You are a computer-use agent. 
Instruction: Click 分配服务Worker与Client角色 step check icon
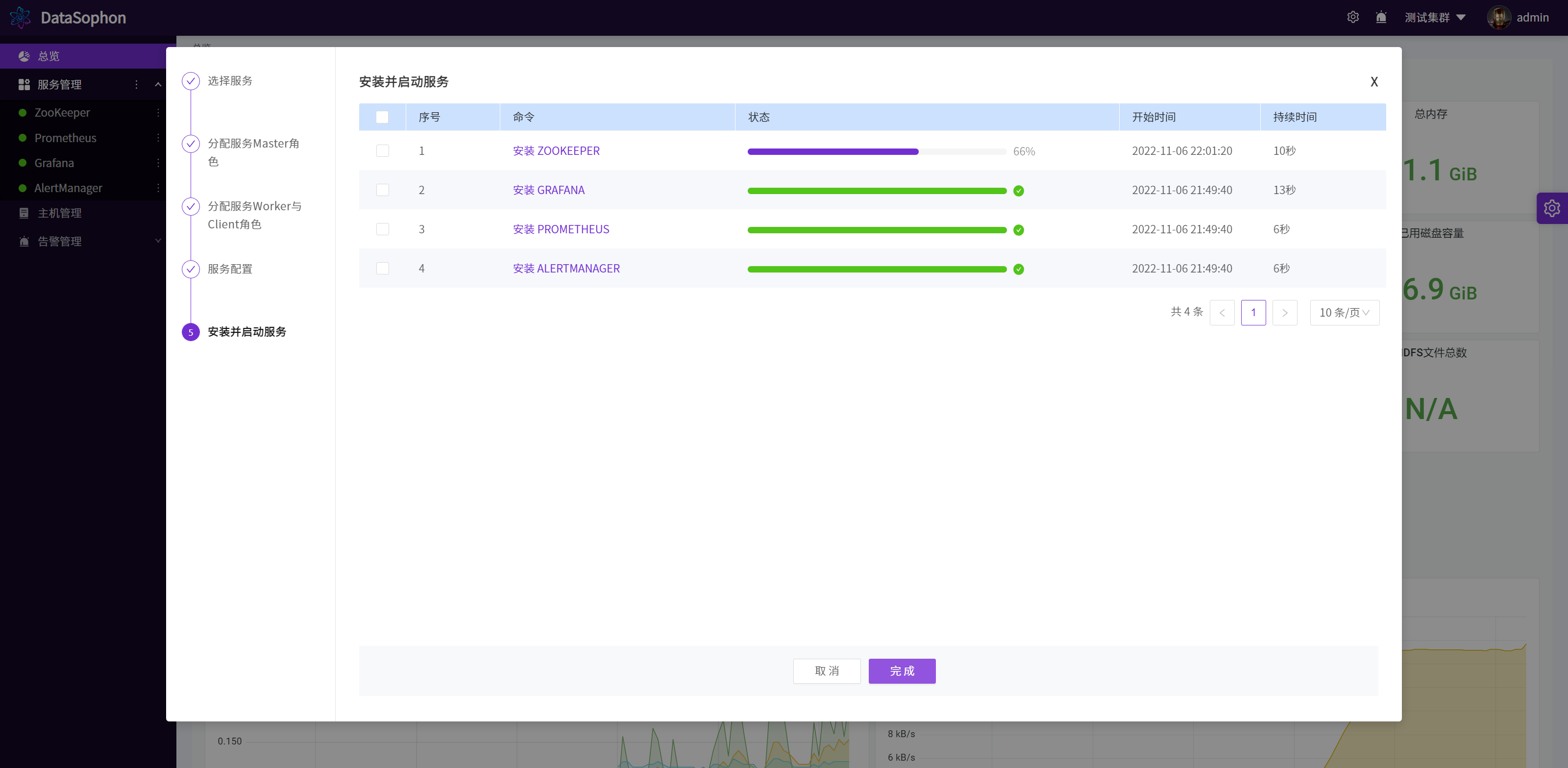pos(191,206)
